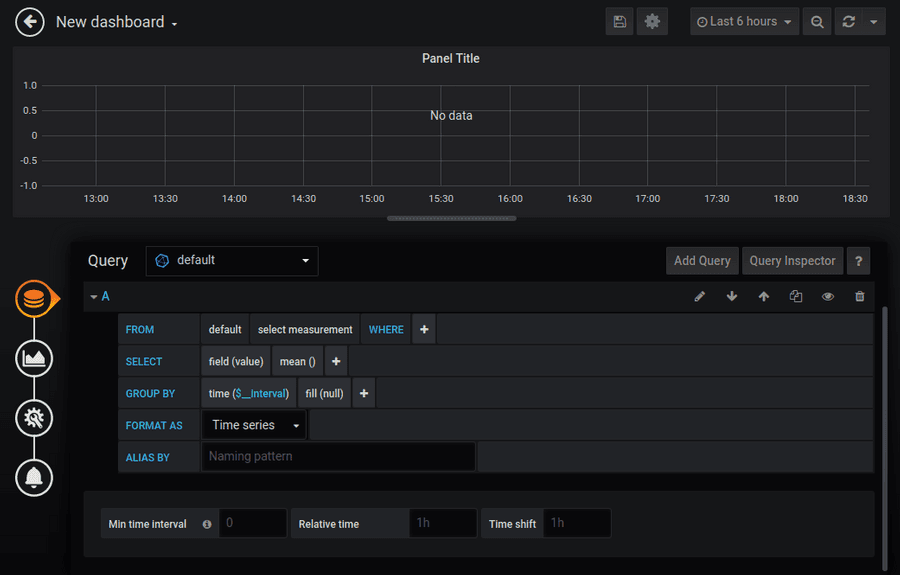Open the Time series format dropdown
The height and width of the screenshot is (575, 900).
(x=254, y=425)
